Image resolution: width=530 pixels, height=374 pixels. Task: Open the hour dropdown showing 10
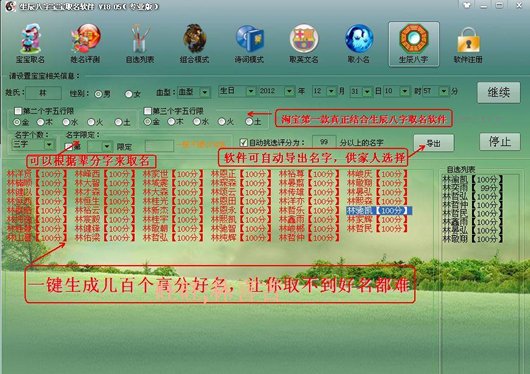coord(396,91)
